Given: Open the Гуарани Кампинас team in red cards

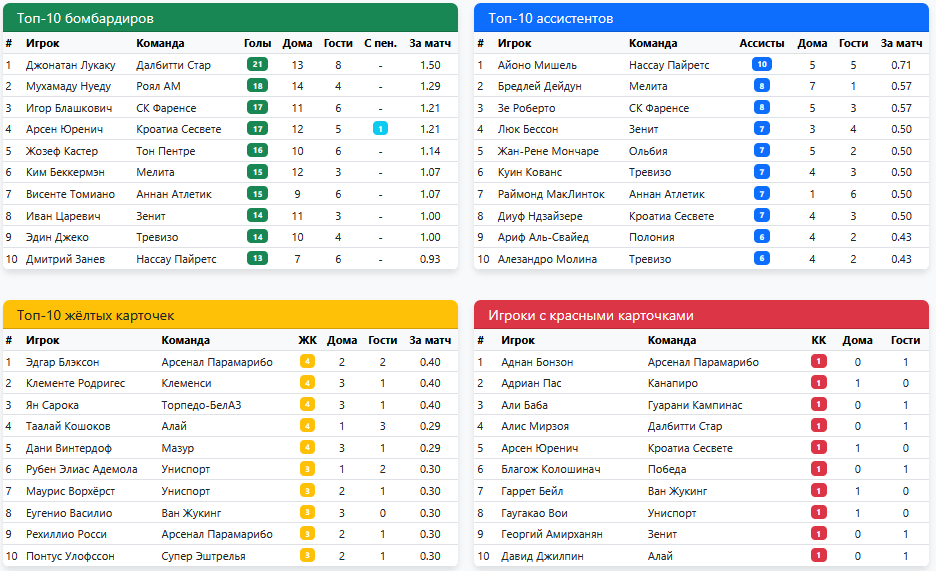Looking at the screenshot, I should tap(694, 405).
